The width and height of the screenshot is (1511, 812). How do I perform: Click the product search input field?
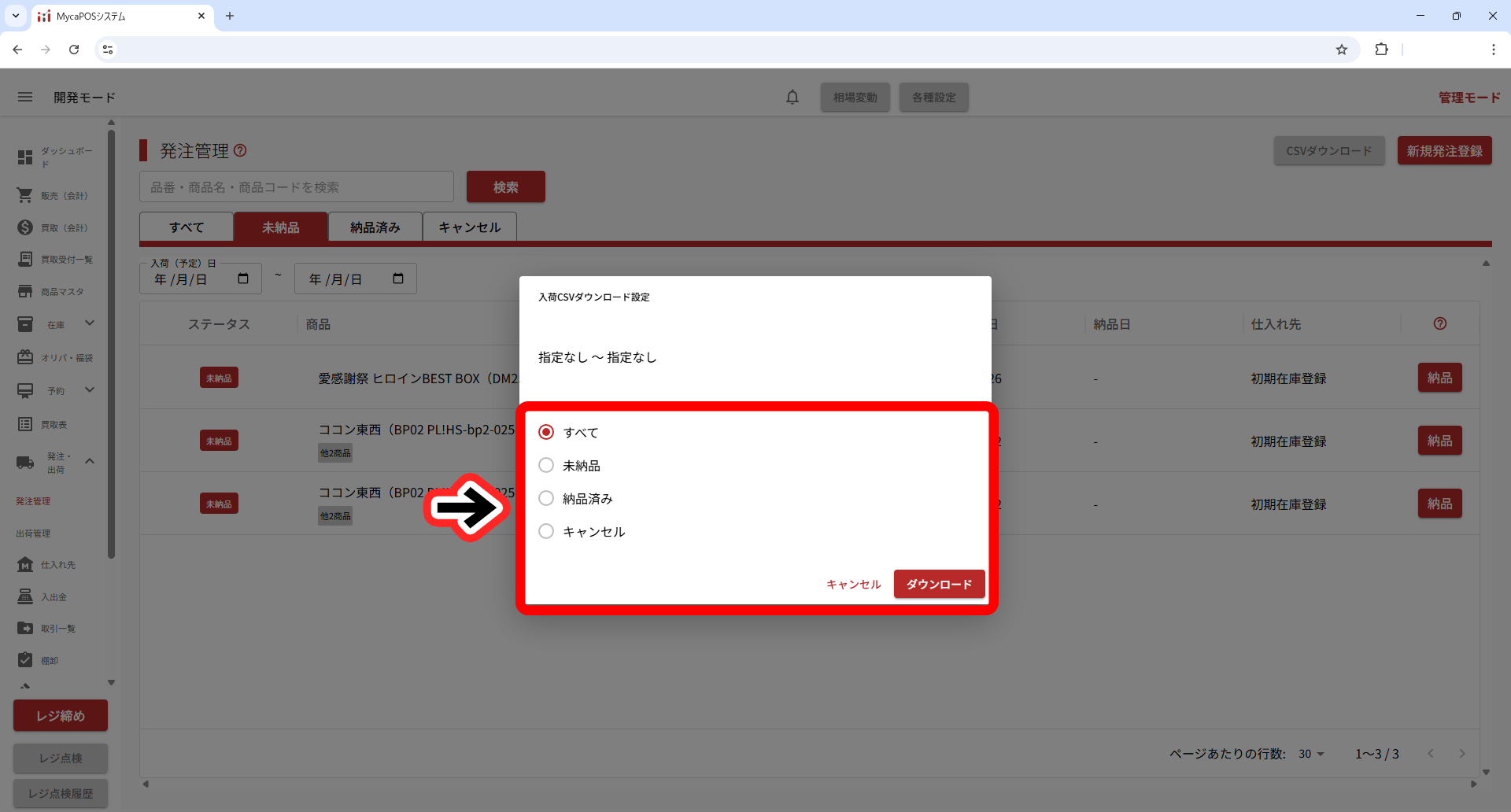pos(297,187)
